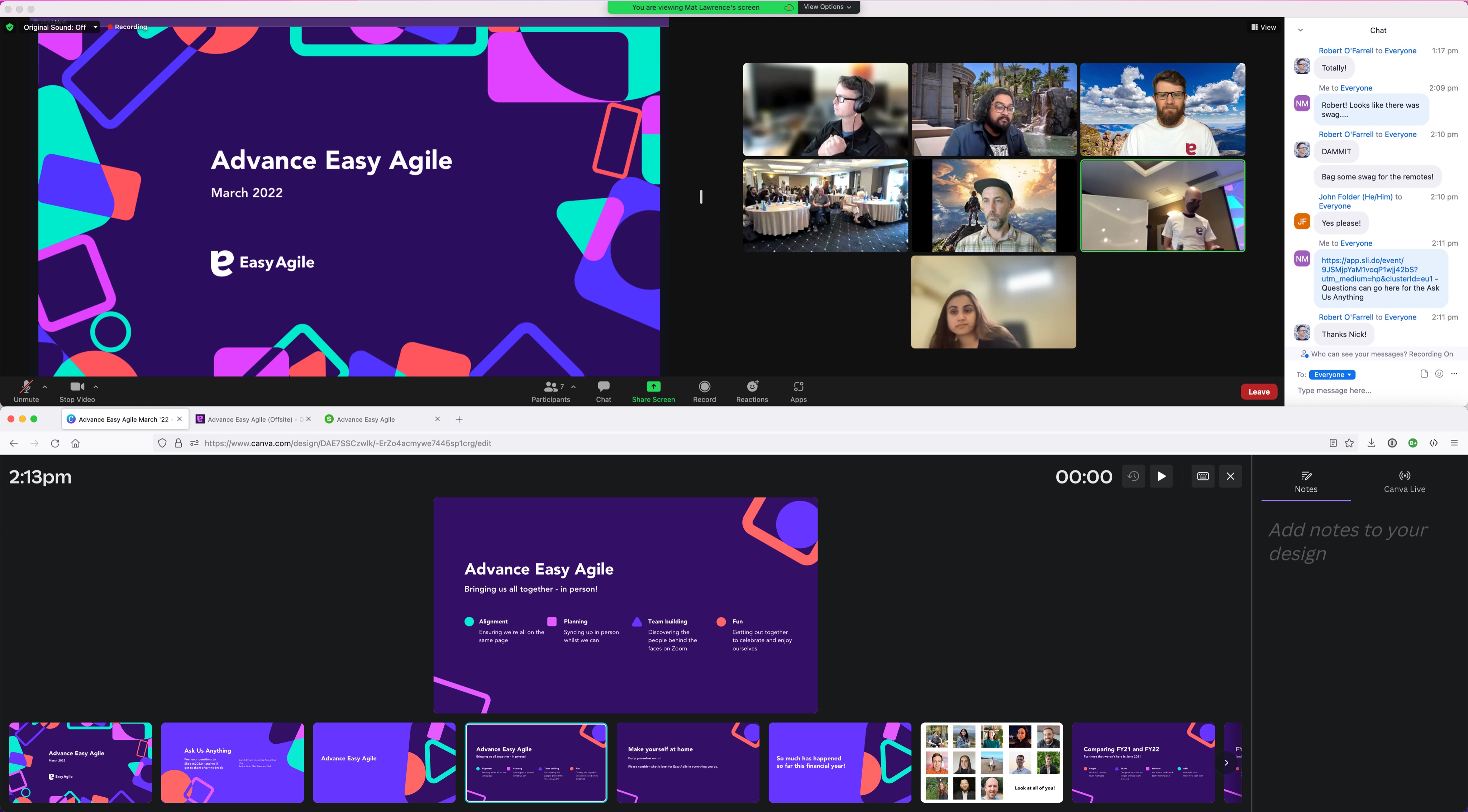Attach a file in Zoom chat
1468x812 pixels.
1424,374
